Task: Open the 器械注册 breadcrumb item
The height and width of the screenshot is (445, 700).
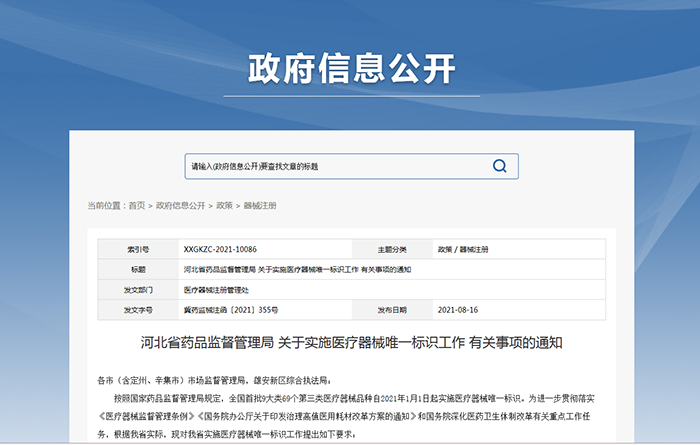Action: (x=260, y=205)
